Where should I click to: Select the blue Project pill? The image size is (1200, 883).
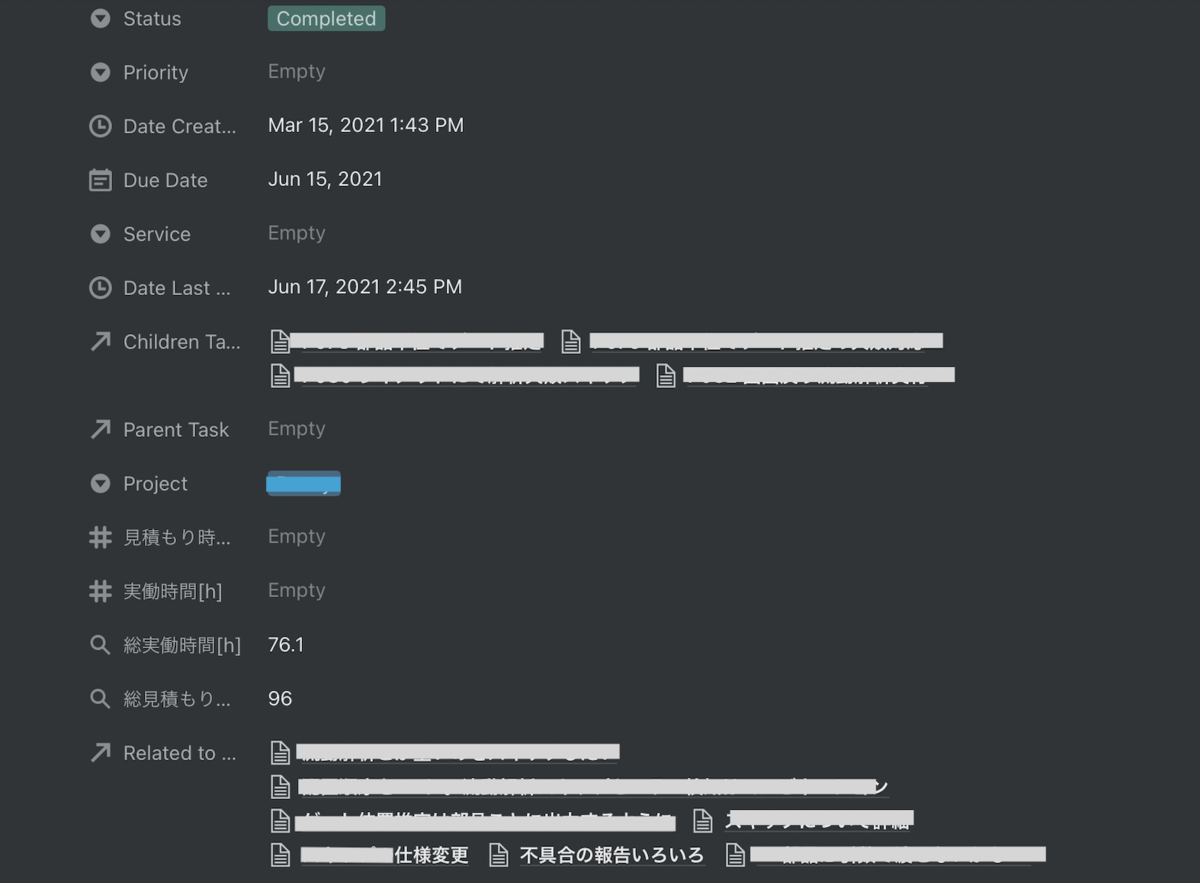pyautogui.click(x=303, y=482)
